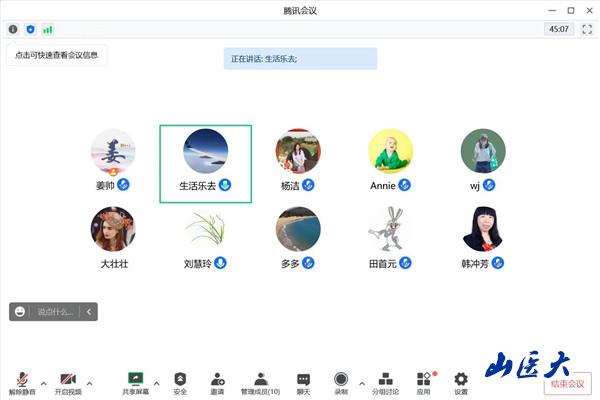Open Manage Members (管理成员) list

pyautogui.click(x=260, y=382)
